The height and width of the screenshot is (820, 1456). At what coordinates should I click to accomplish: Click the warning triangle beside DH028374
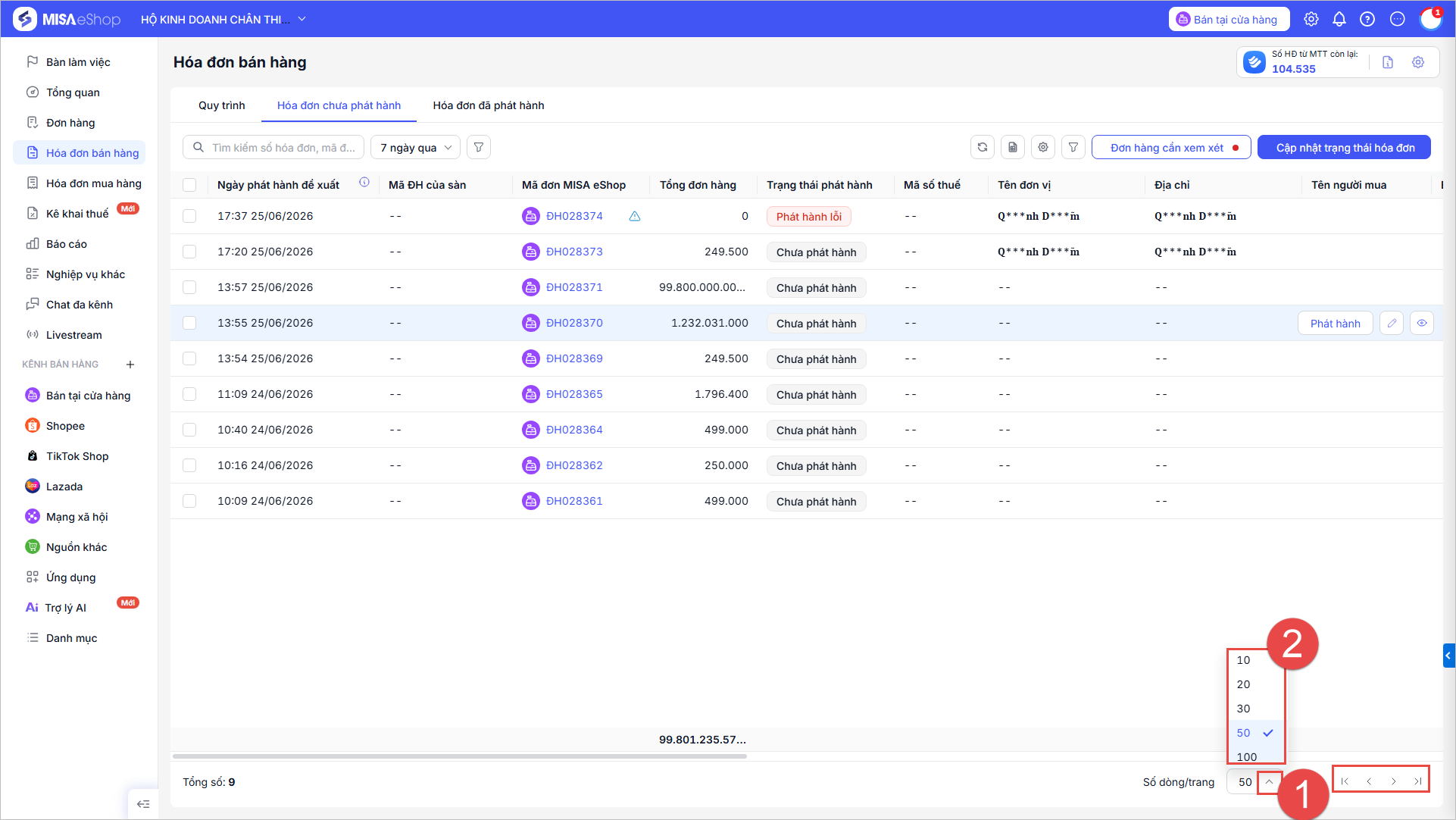click(635, 217)
